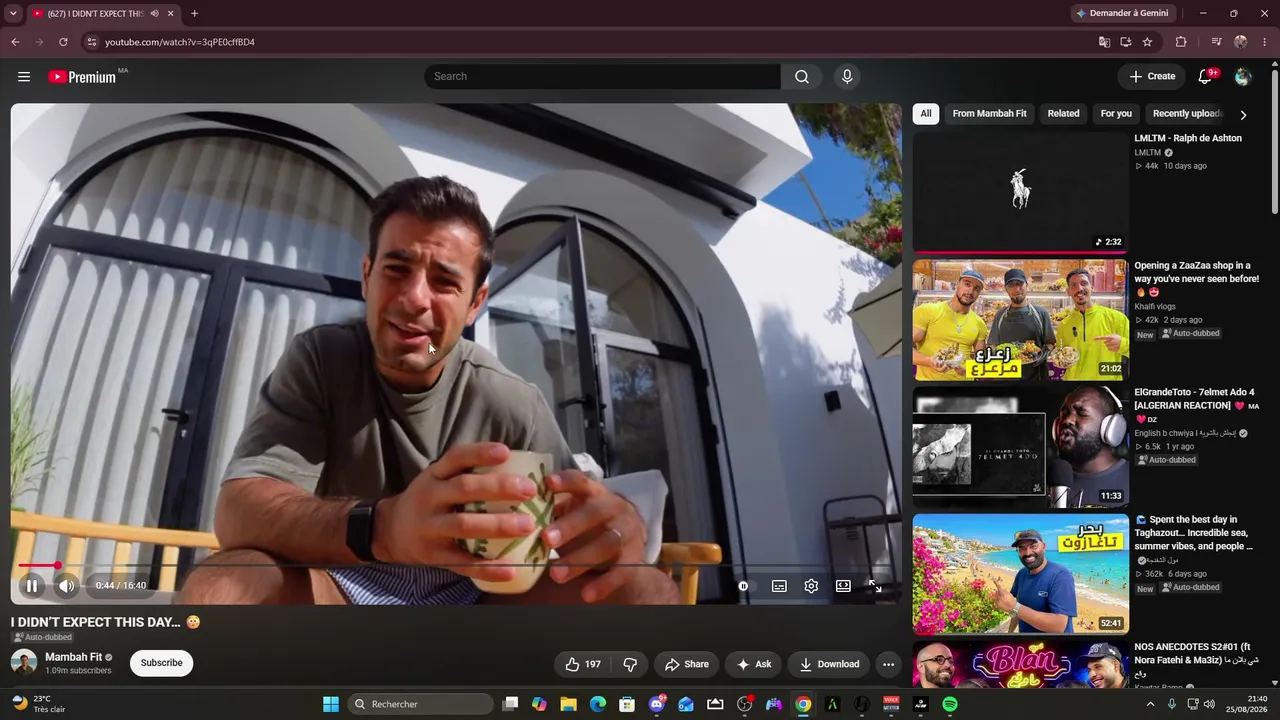This screenshot has height=720, width=1280.
Task: Focus the taskbar Rechercher search box
Action: [422, 704]
